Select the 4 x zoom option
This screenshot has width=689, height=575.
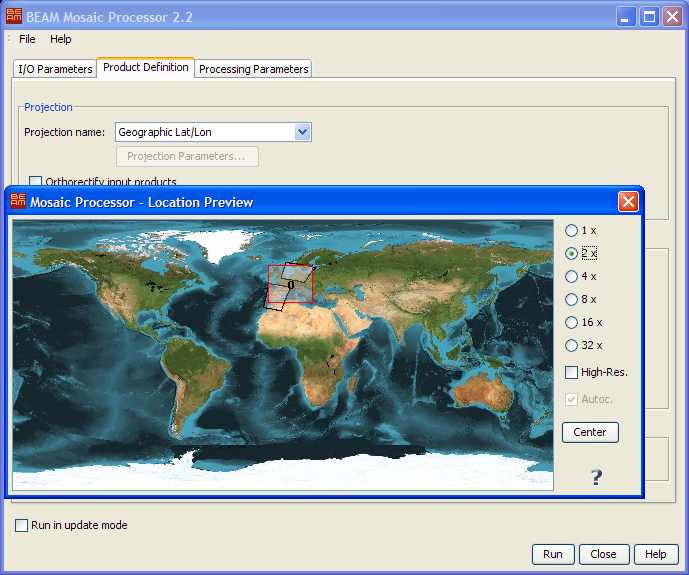click(572, 277)
